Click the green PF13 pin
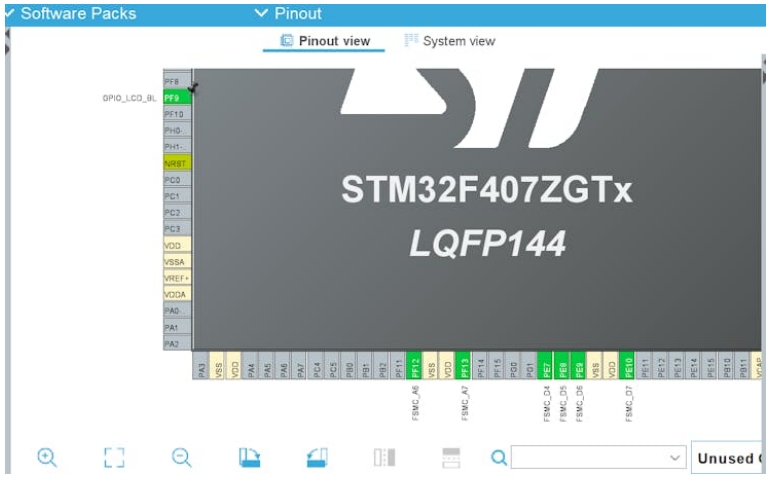Viewport: 776px width, 490px height. coord(464,366)
